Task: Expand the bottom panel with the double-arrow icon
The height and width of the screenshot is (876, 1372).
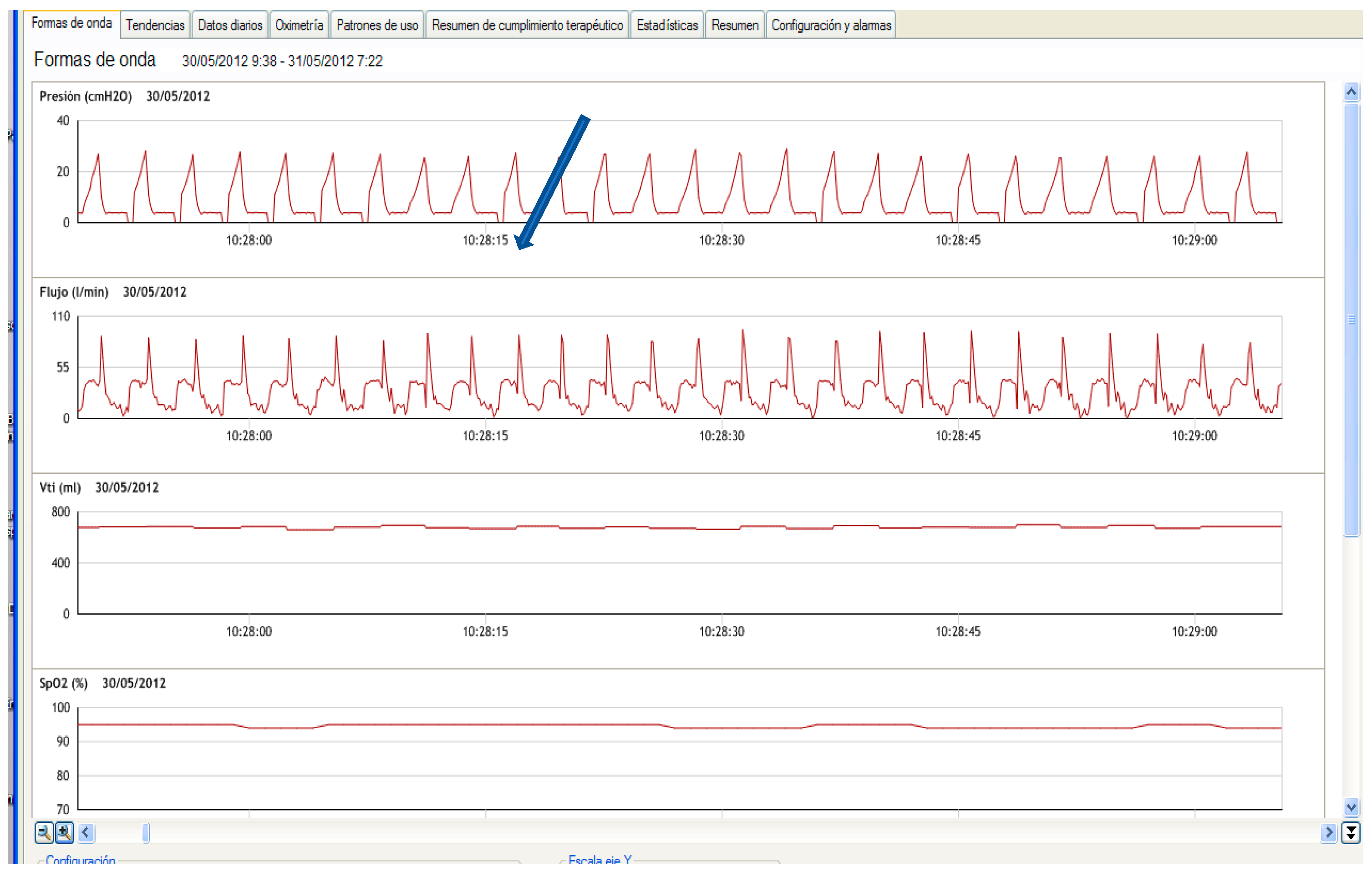Action: coord(1350,832)
